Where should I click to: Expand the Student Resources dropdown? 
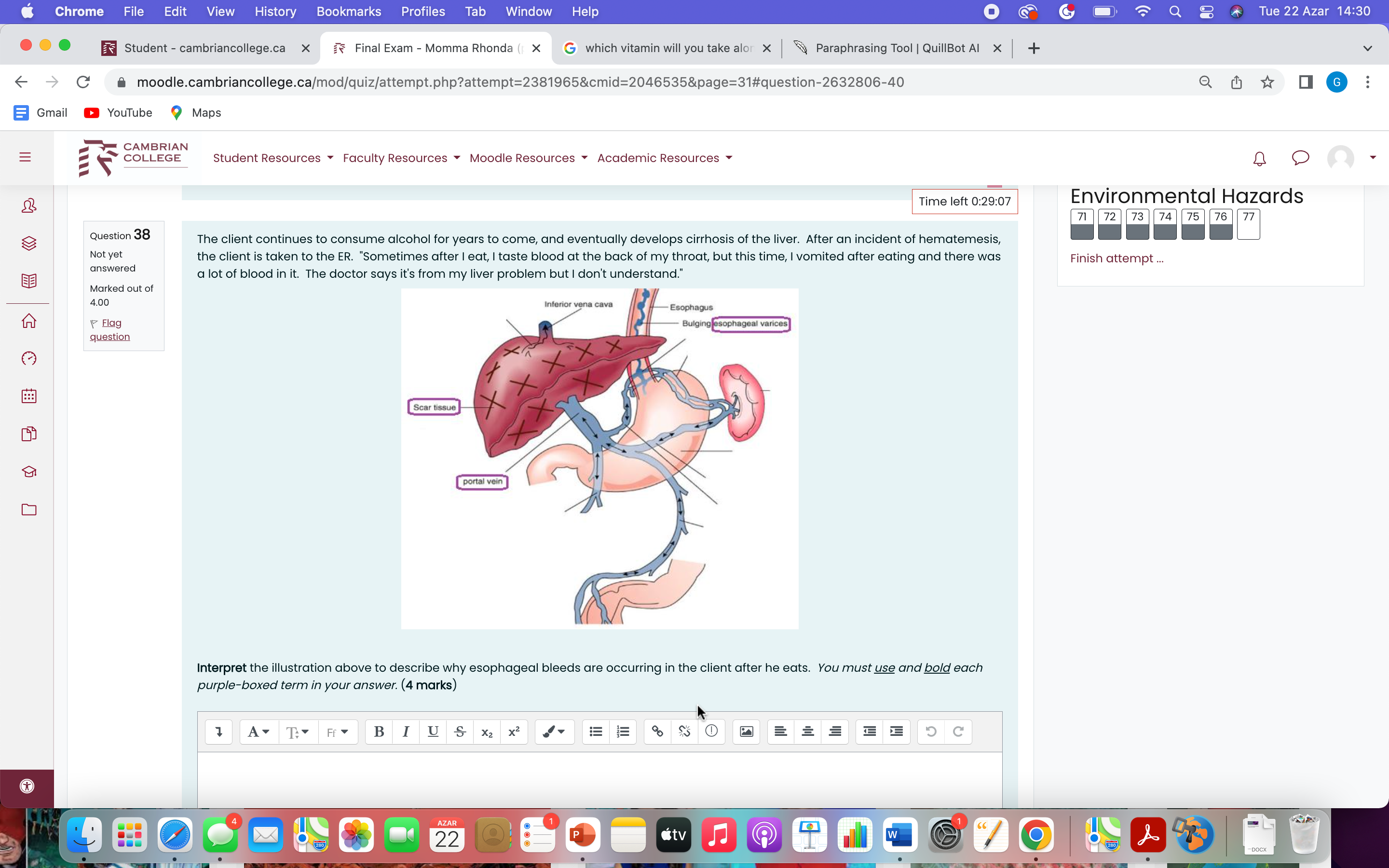coord(272,158)
